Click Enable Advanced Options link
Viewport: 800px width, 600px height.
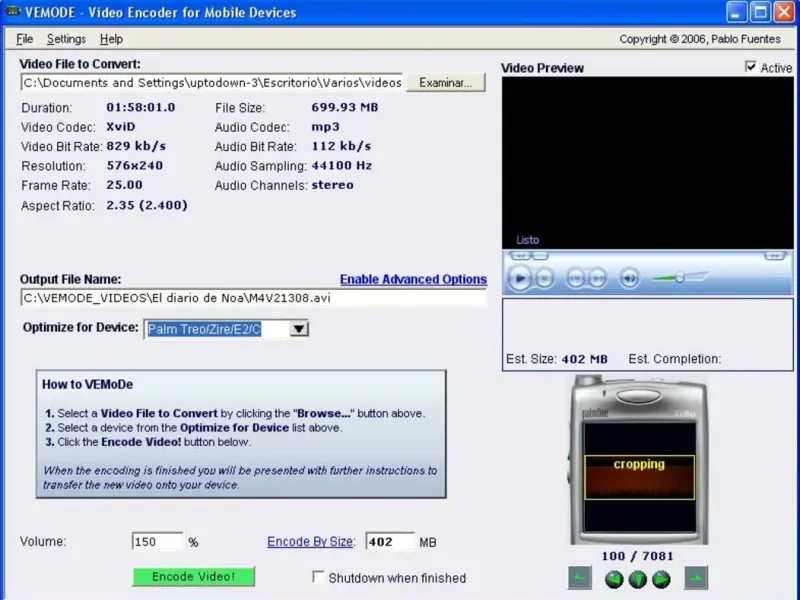pyautogui.click(x=413, y=280)
